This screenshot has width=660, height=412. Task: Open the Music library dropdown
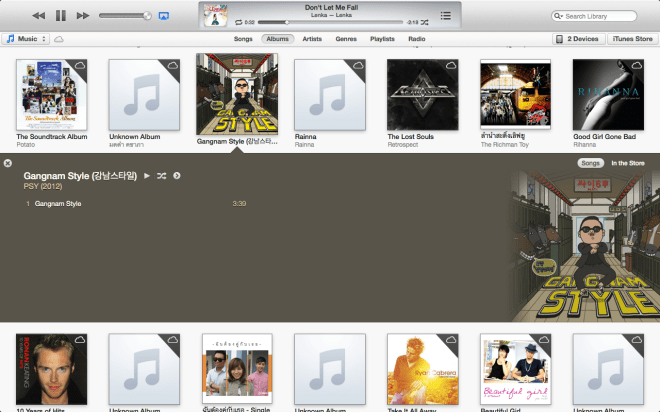point(25,39)
